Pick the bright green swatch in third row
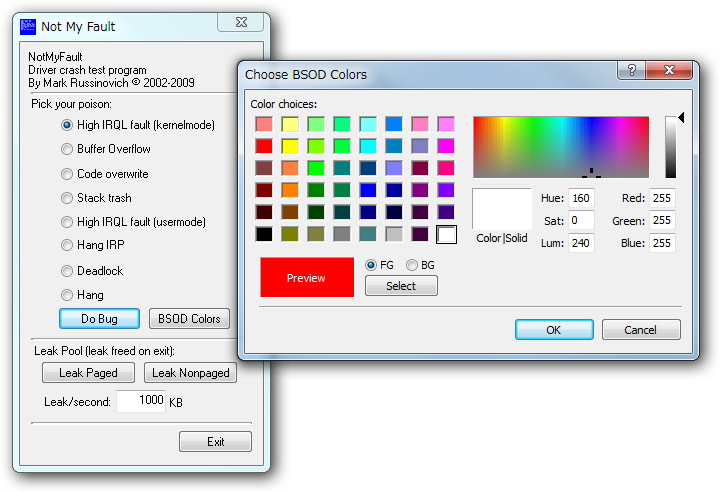Image resolution: width=720 pixels, height=493 pixels. 316,168
